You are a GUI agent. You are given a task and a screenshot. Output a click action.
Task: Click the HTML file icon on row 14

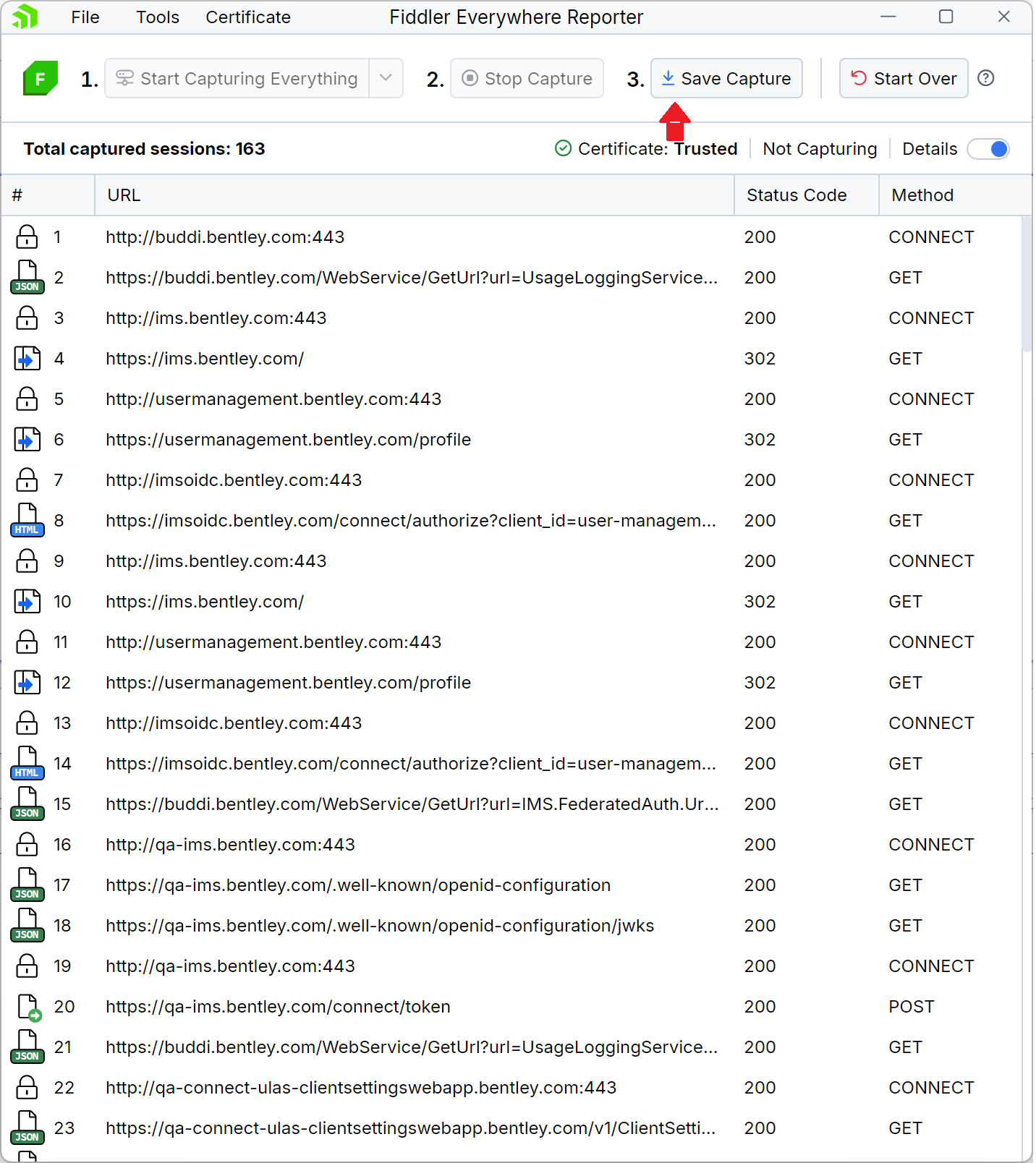pyautogui.click(x=27, y=763)
